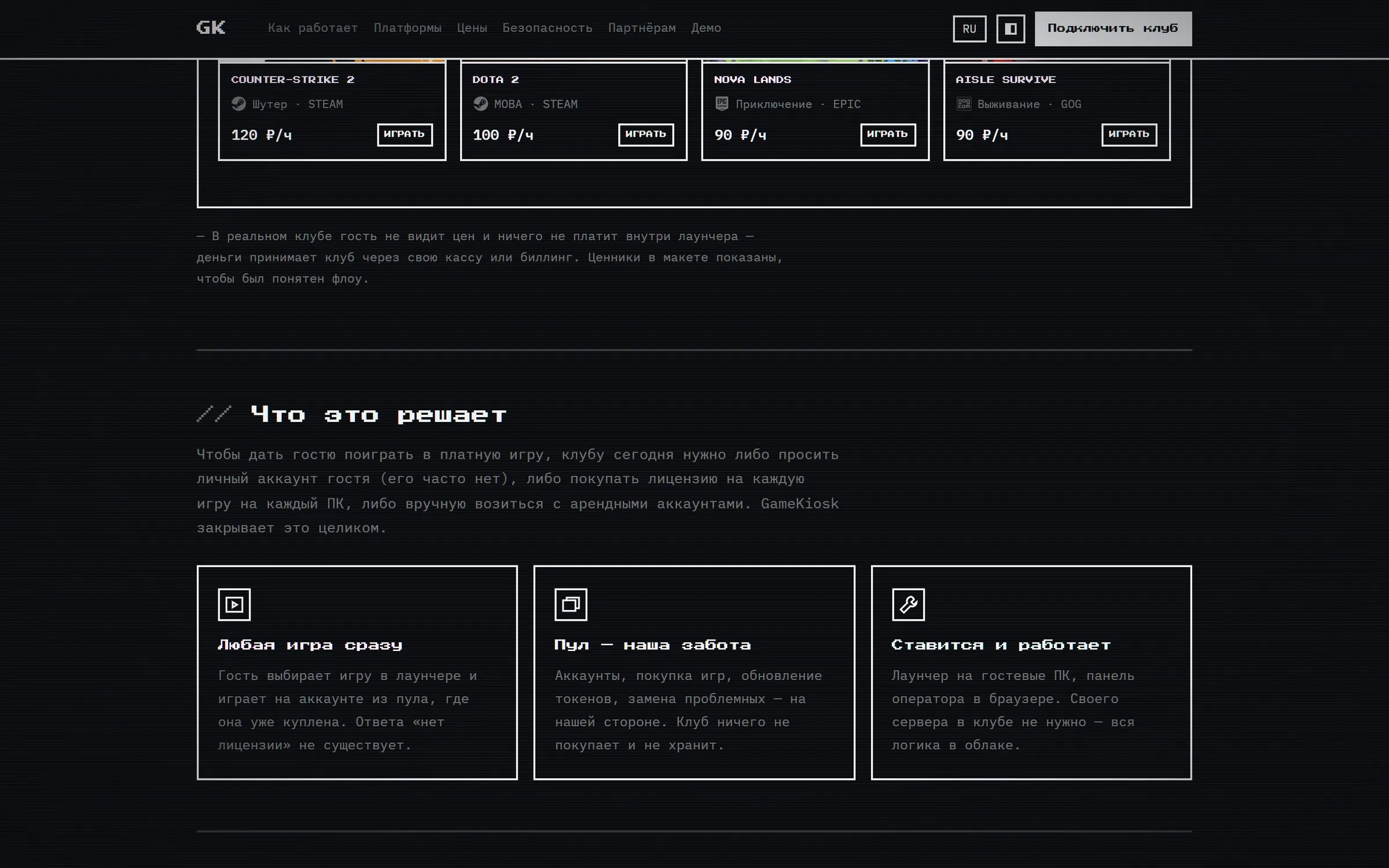
Task: Toggle the theme contrast icon button
Action: 1010,29
